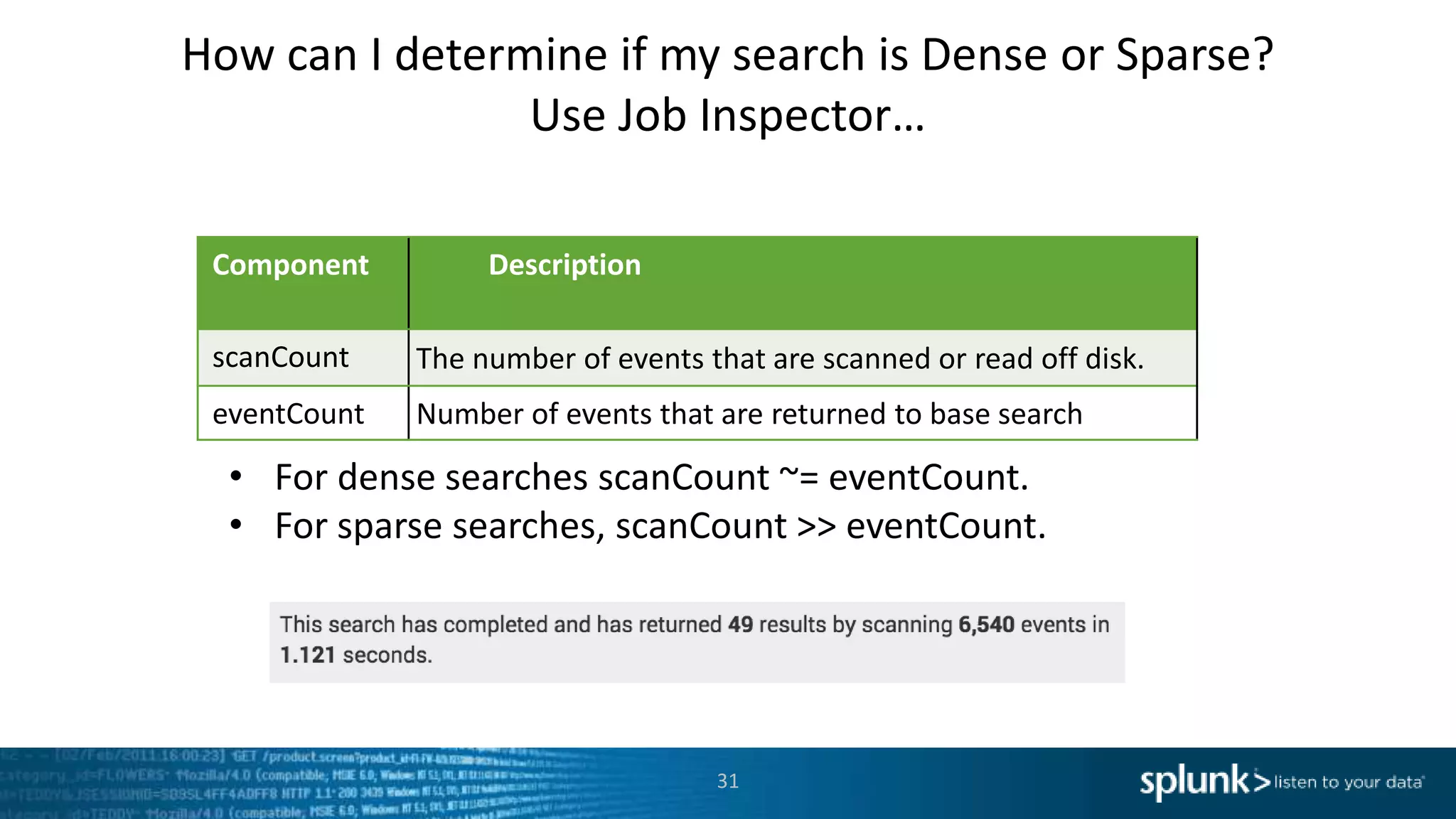1456x819 pixels.
Task: Click the '49' results count
Action: [740, 625]
